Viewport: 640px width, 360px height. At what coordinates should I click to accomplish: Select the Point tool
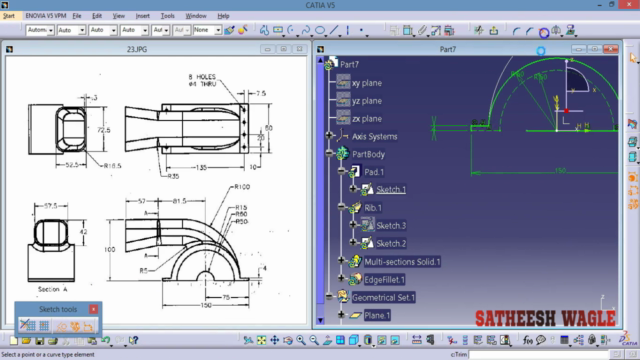(361, 30)
